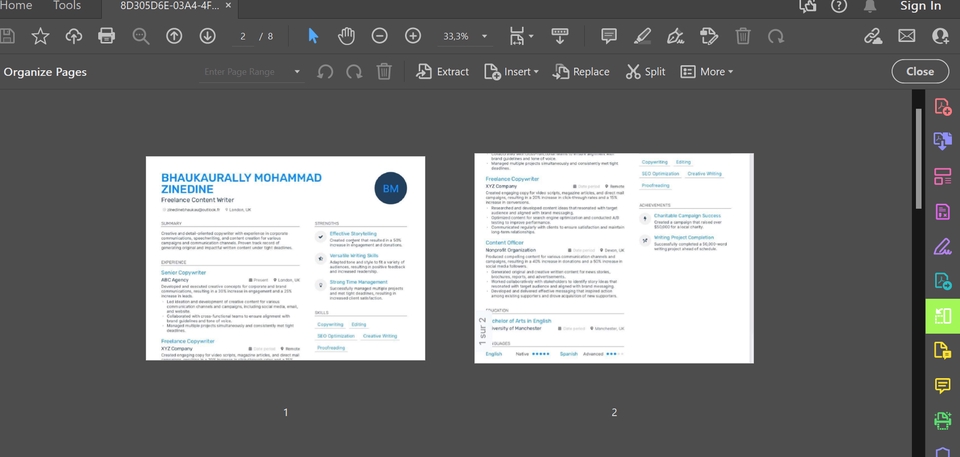Select highlighted Organize Pages sidebar icon
960x457 pixels.
942,316
